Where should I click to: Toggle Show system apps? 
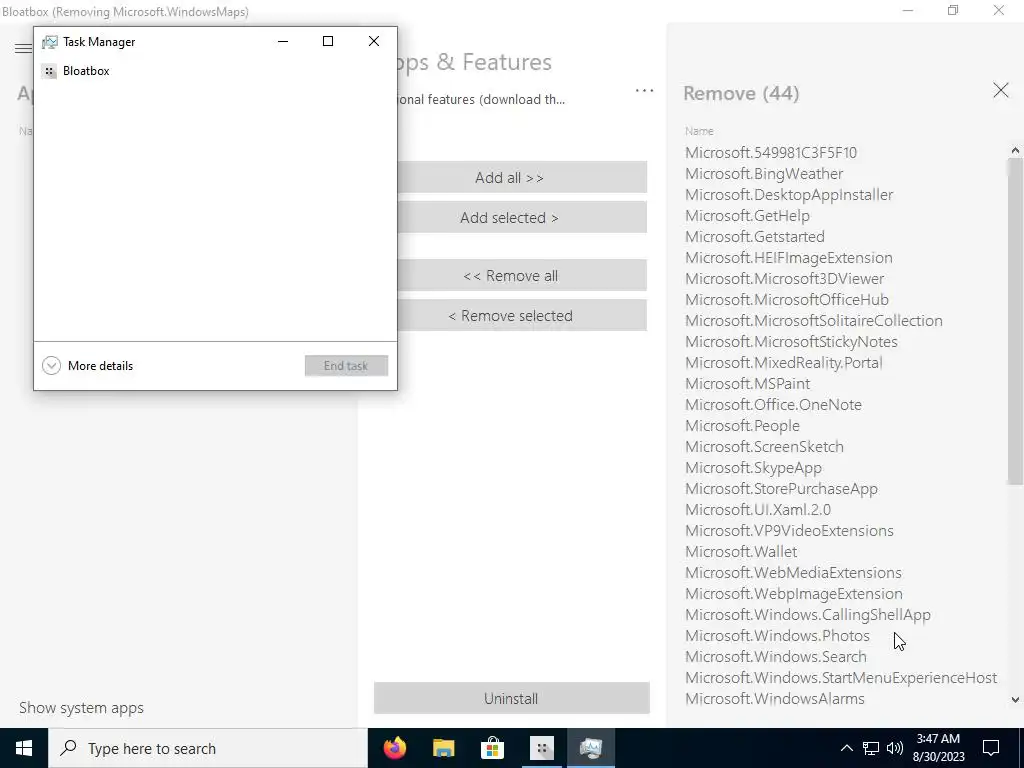pyautogui.click(x=81, y=708)
